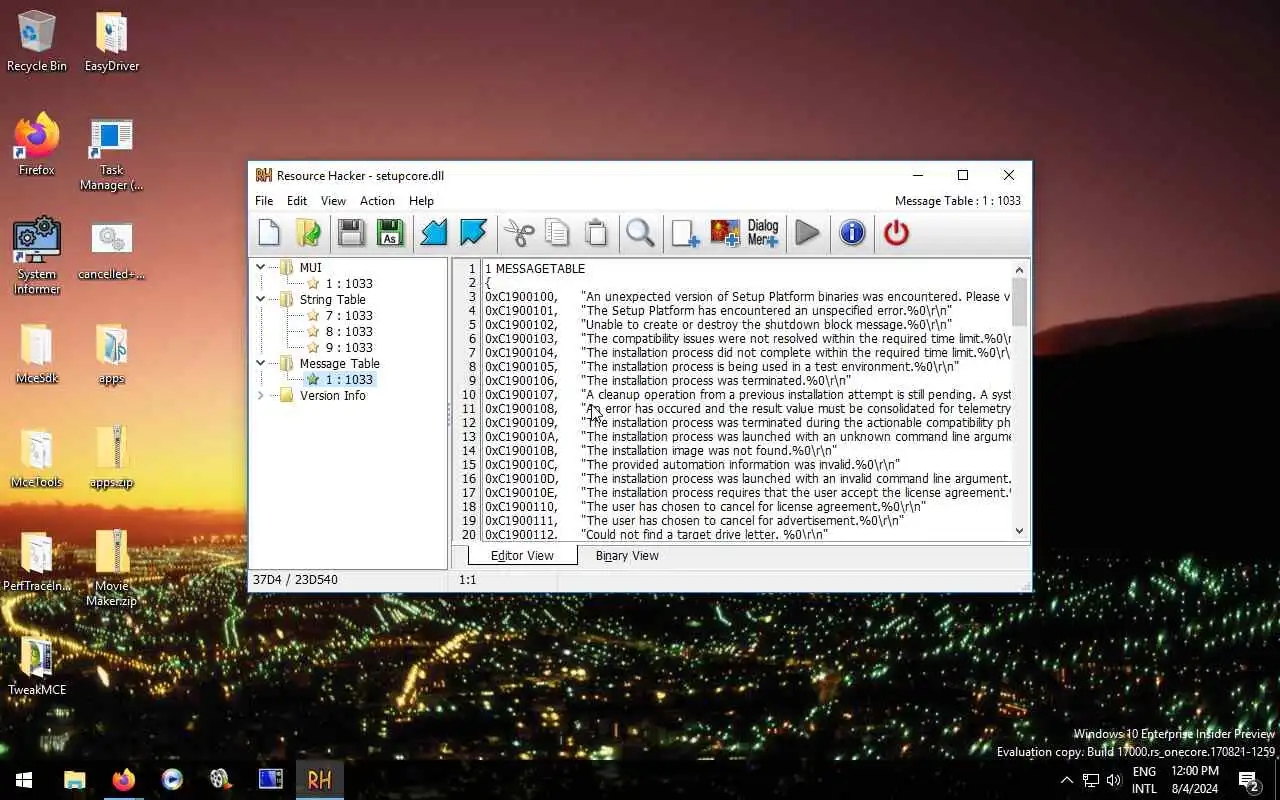This screenshot has width=1280, height=800.
Task: Open the Action menu
Action: (377, 201)
